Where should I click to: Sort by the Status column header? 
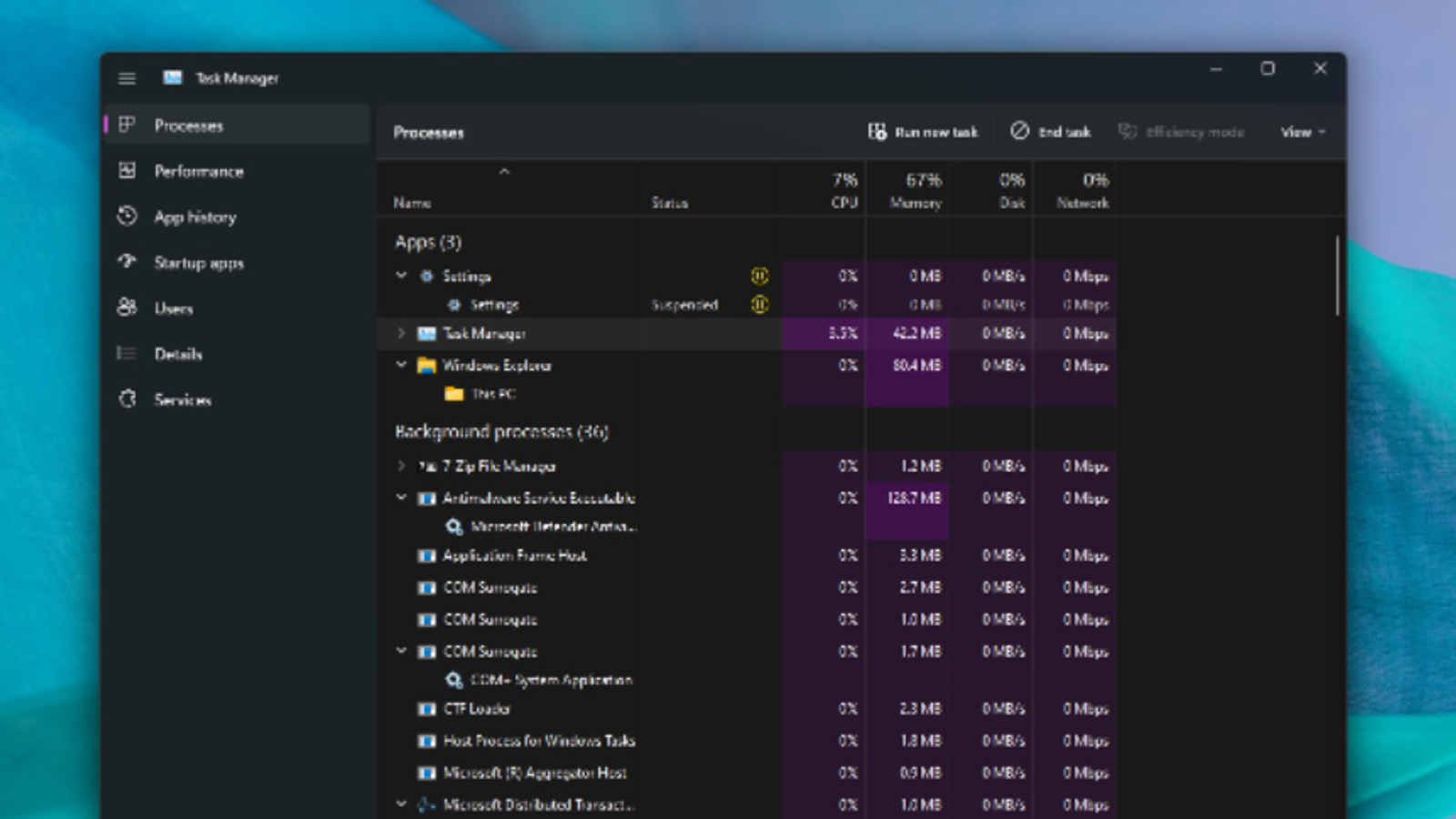[x=670, y=203]
